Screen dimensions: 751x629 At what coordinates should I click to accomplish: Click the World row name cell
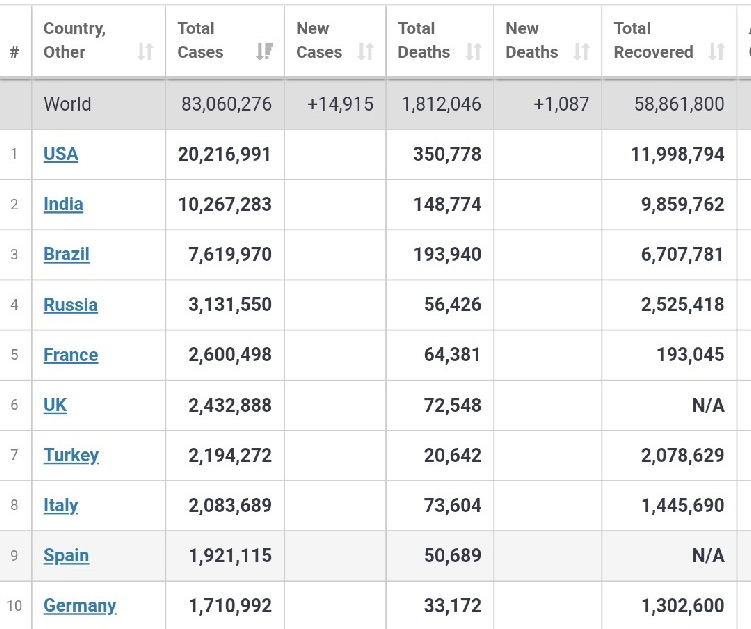67,104
